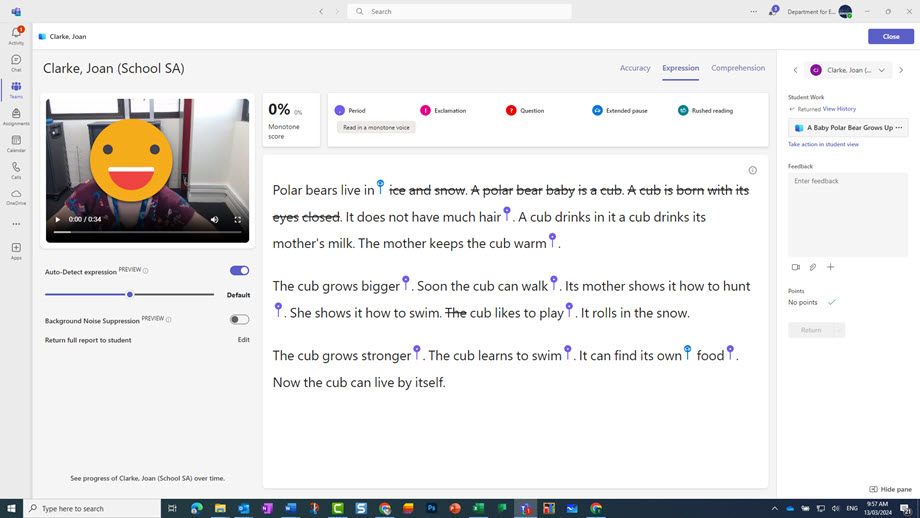The width and height of the screenshot is (920, 518).
Task: Play the student's reading video
Action: pos(58,219)
